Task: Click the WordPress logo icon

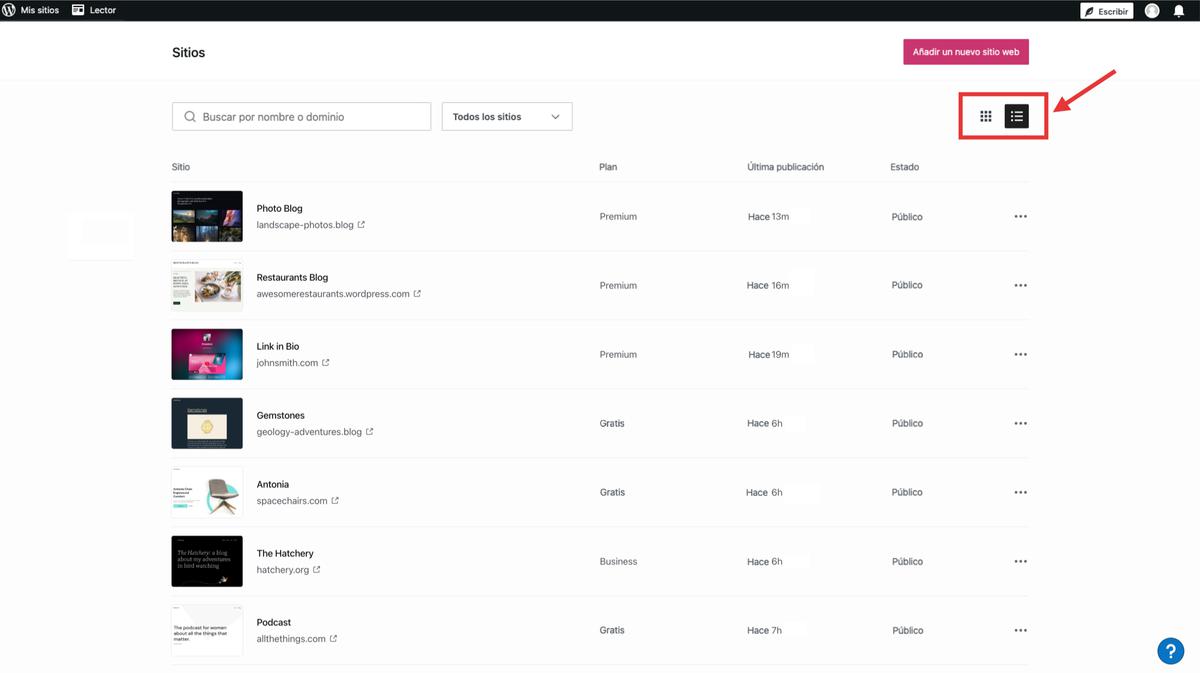Action: click(x=9, y=10)
